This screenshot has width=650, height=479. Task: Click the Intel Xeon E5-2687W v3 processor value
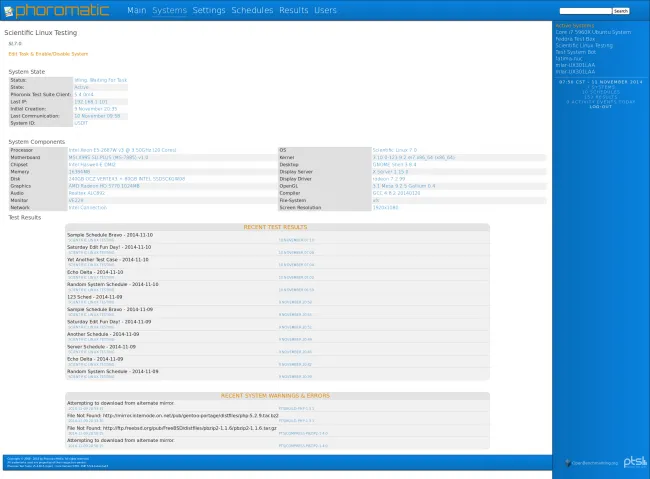[122, 150]
